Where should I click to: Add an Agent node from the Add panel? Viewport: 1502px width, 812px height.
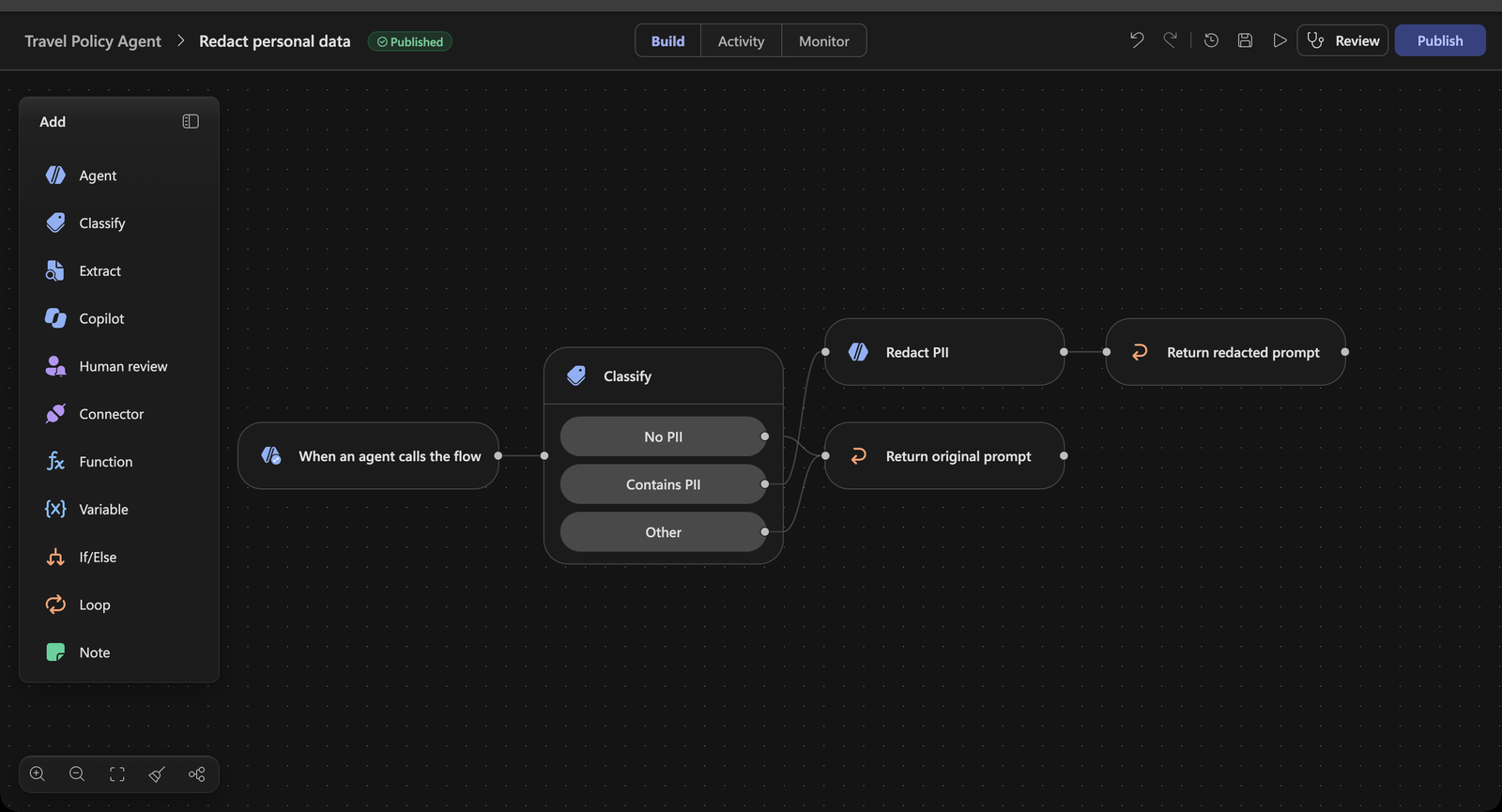(x=118, y=176)
